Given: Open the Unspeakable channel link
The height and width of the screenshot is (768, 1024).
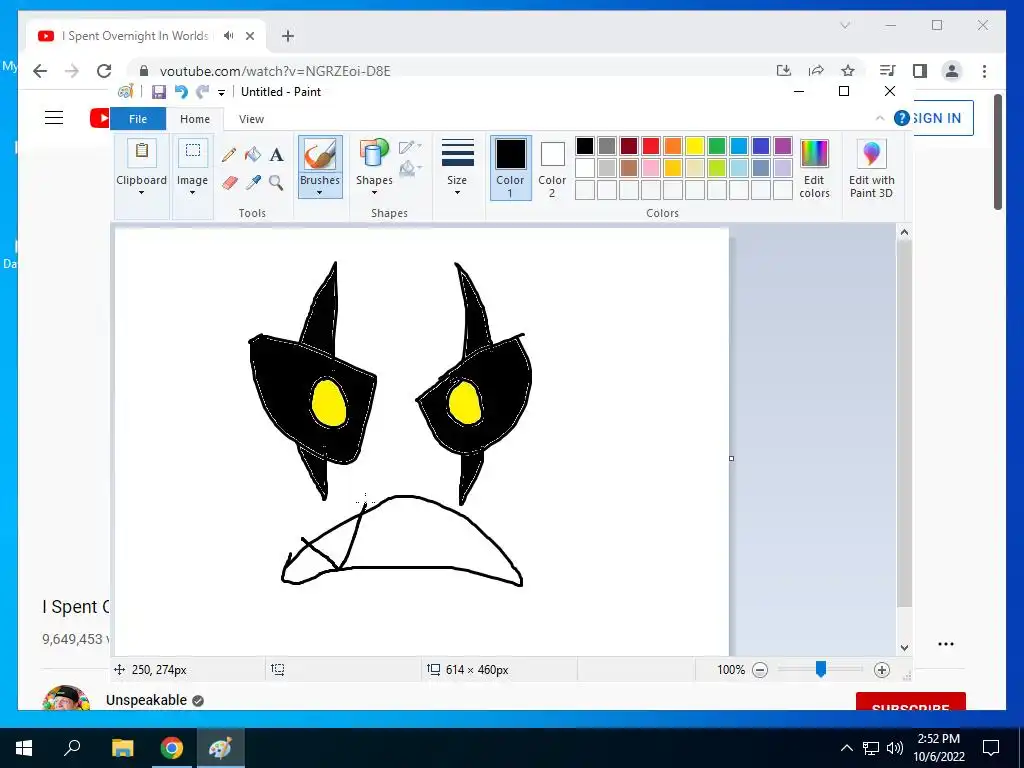Looking at the screenshot, I should click(146, 700).
